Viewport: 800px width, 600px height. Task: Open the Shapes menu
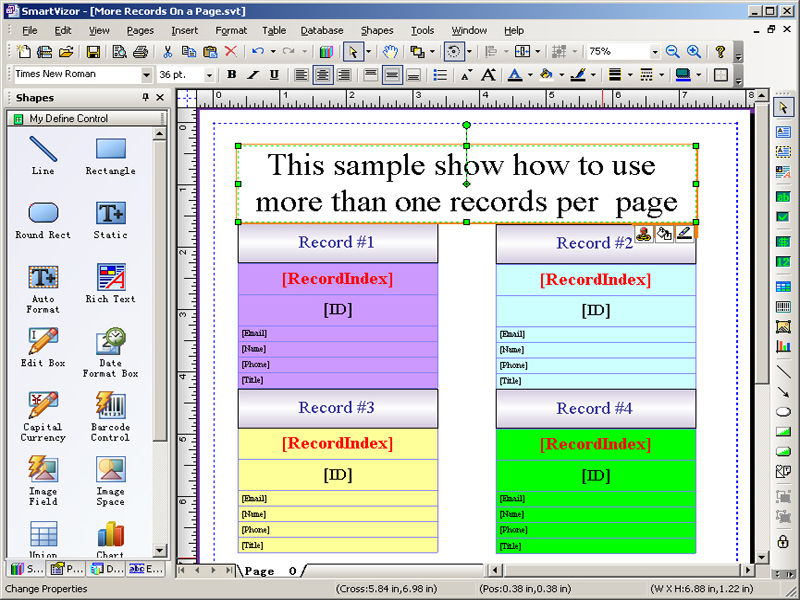click(x=377, y=31)
